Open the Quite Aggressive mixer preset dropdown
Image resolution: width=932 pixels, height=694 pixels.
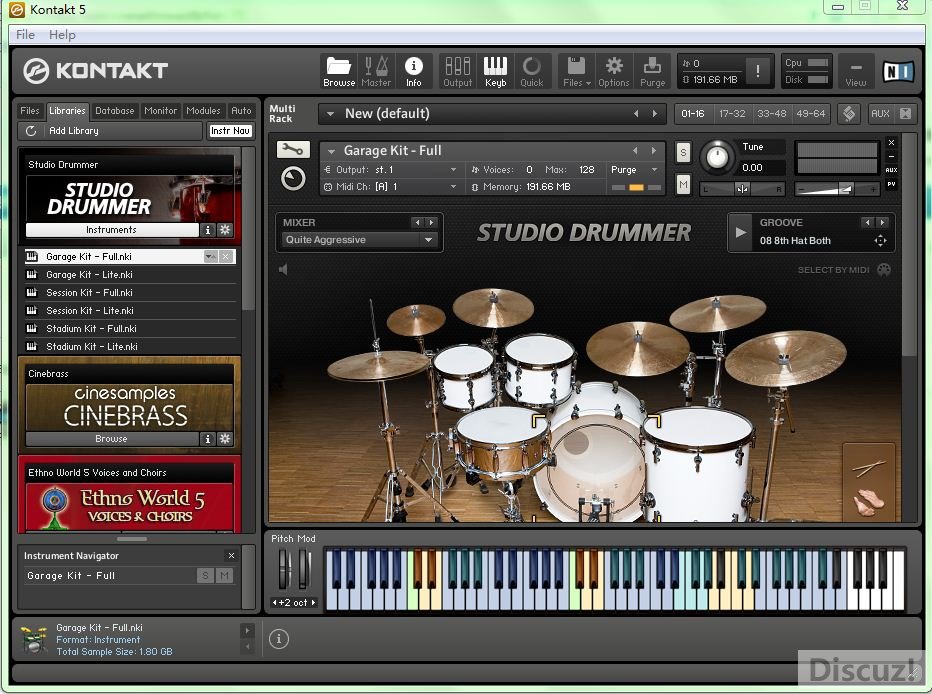tap(428, 240)
